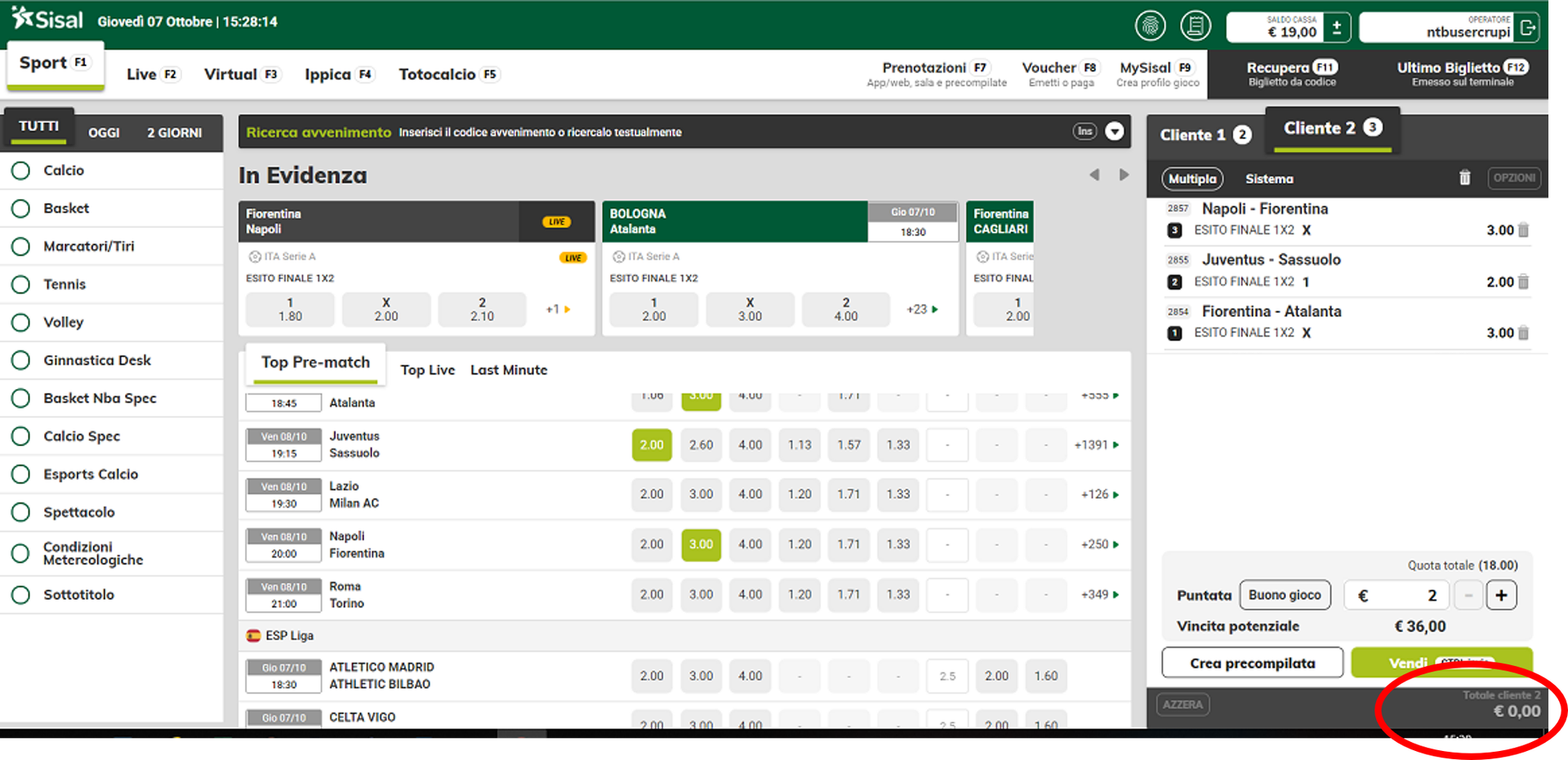Increase stake with plus button
Image resolution: width=1568 pixels, height=760 pixels.
(x=1501, y=595)
